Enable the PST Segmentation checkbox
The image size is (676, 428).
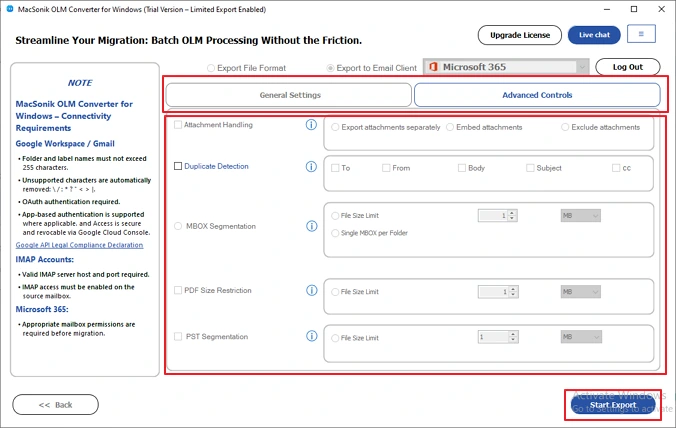pos(178,336)
